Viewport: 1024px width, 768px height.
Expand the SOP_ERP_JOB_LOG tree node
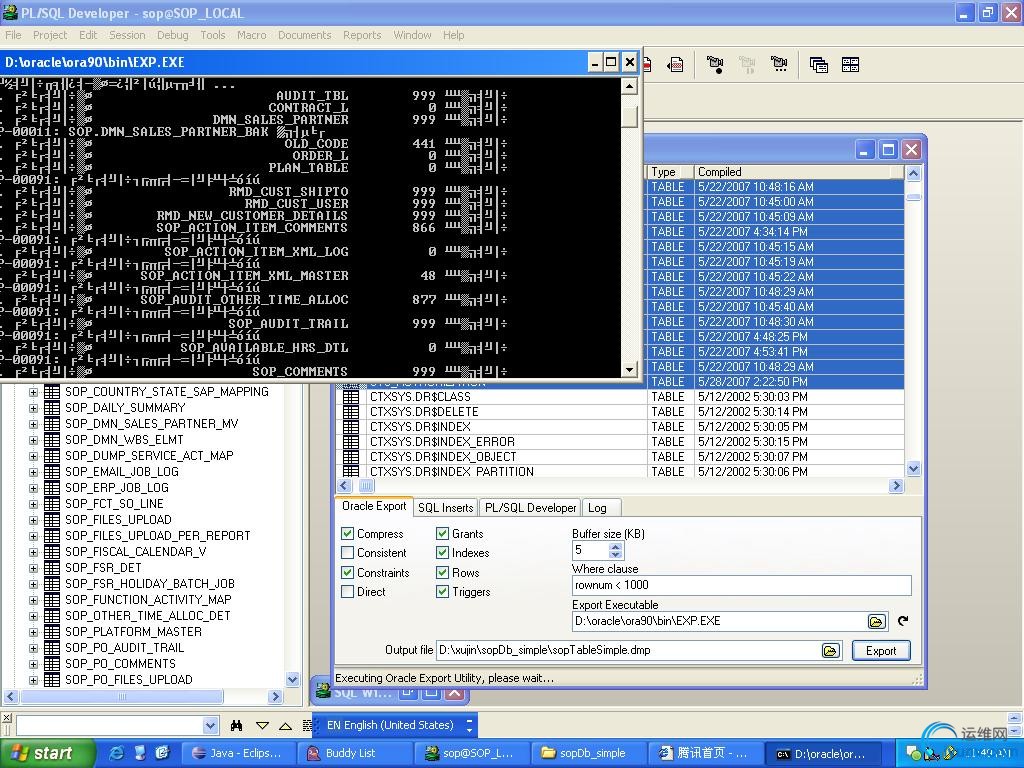coord(33,488)
